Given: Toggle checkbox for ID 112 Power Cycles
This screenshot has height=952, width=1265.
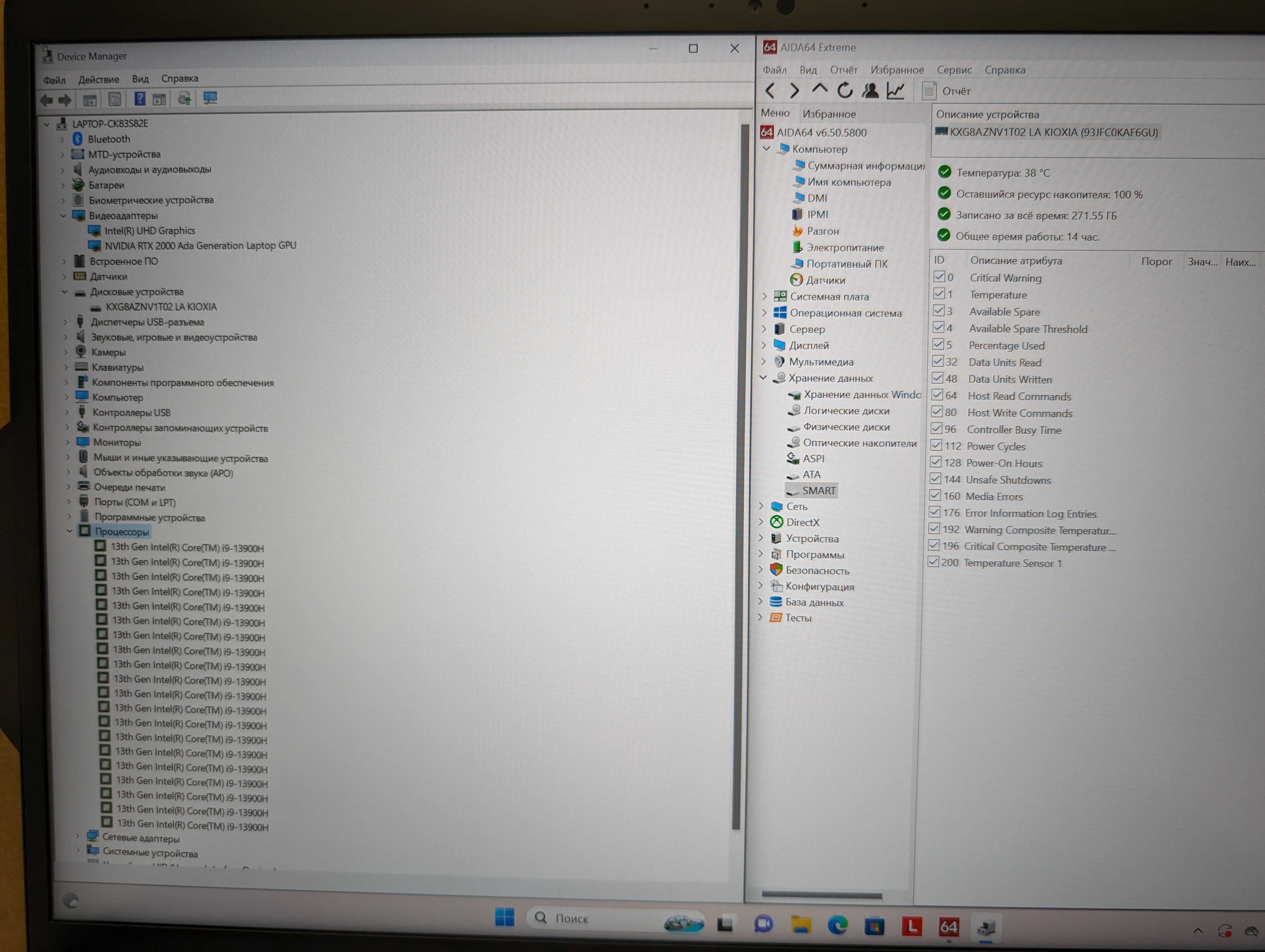Looking at the screenshot, I should pyautogui.click(x=936, y=446).
